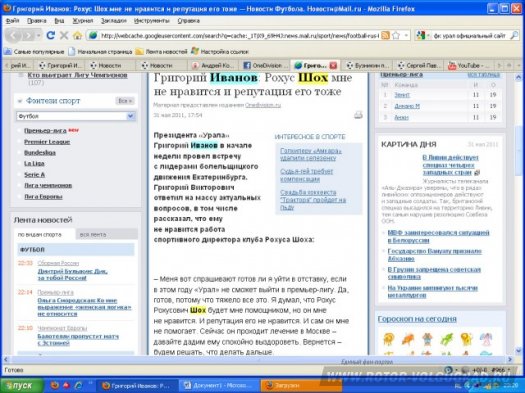
Task: Open the Журнал menu
Action: (x=83, y=21)
